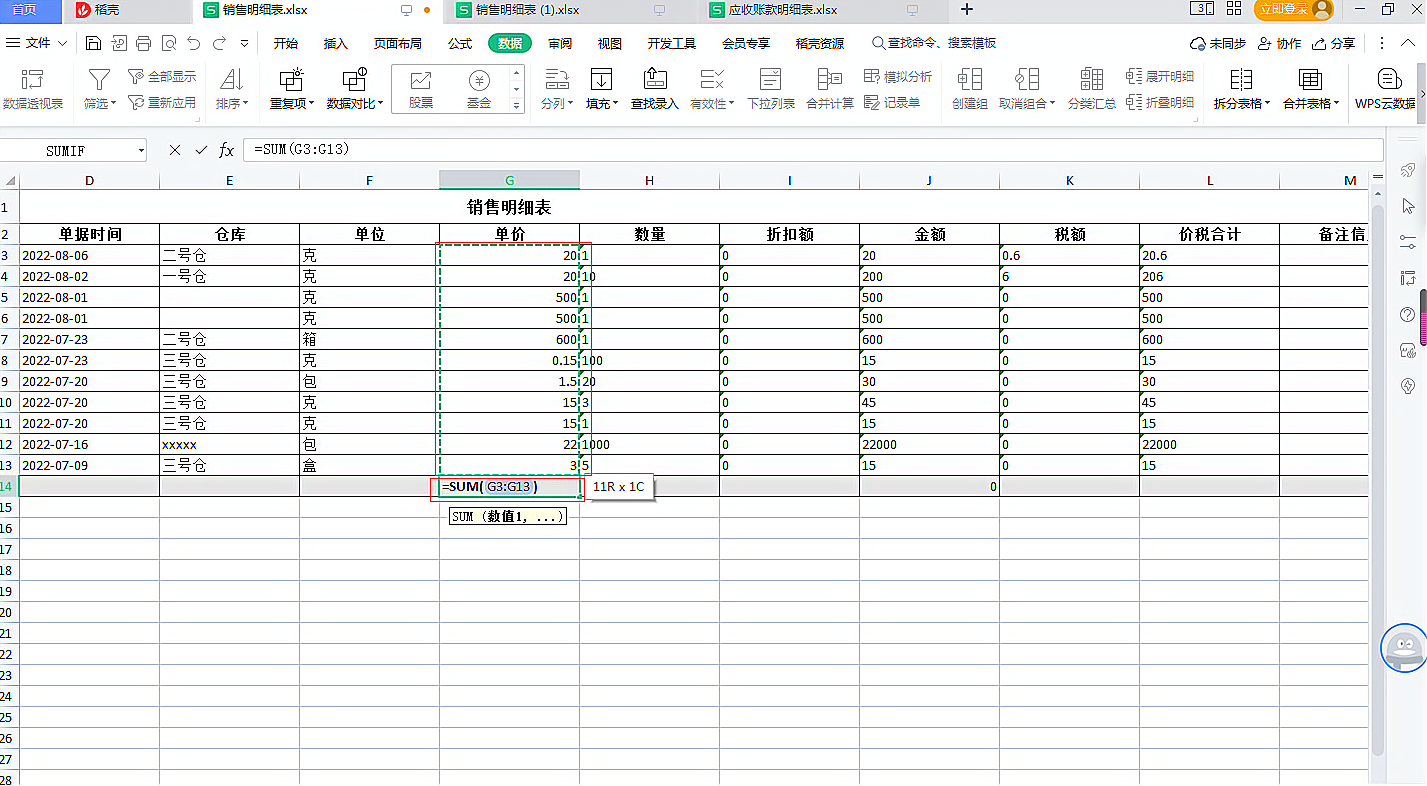
Task: Expand the 筛选 dropdown arrow
Action: click(x=114, y=103)
